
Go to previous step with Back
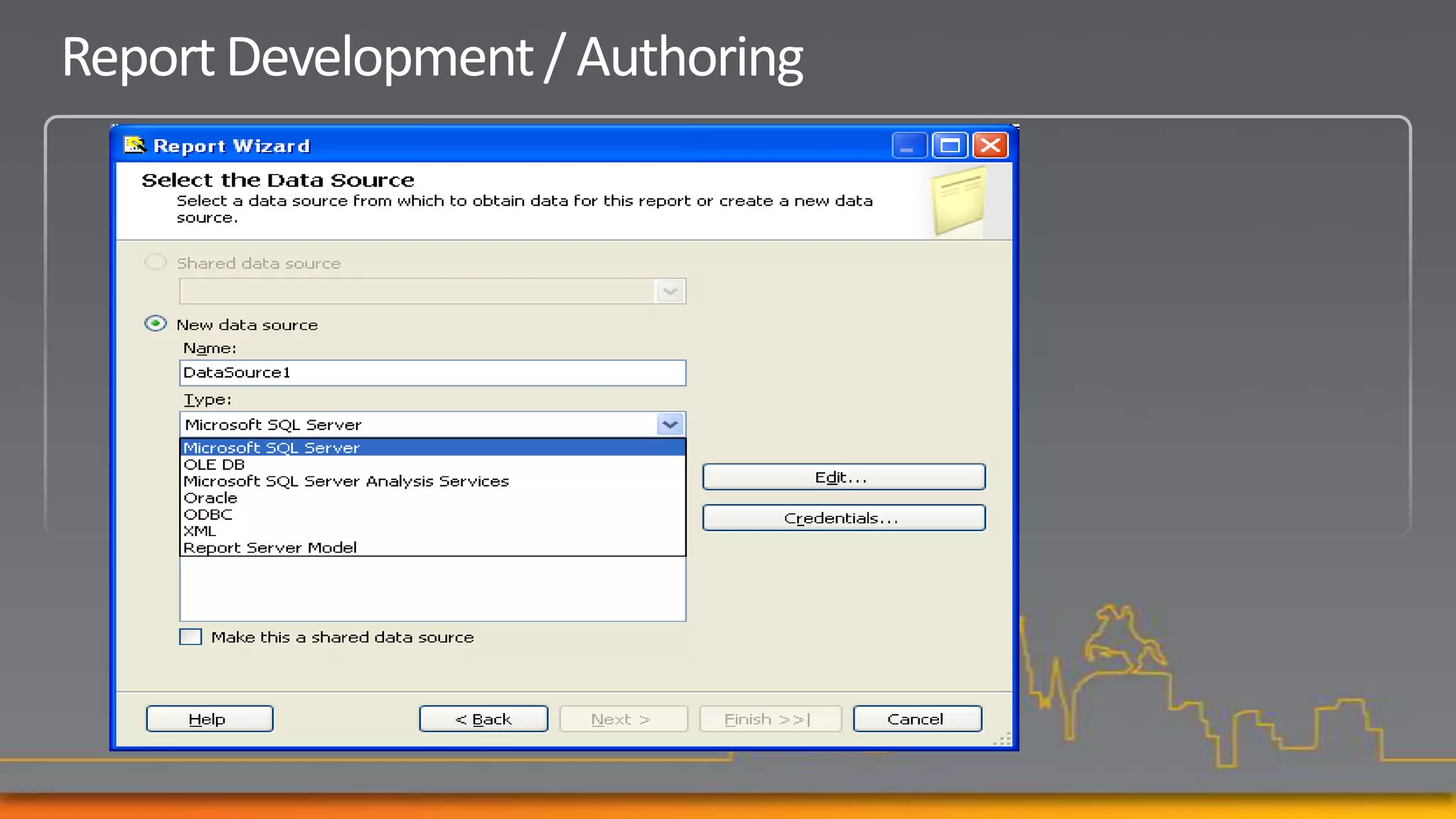pyautogui.click(x=483, y=719)
